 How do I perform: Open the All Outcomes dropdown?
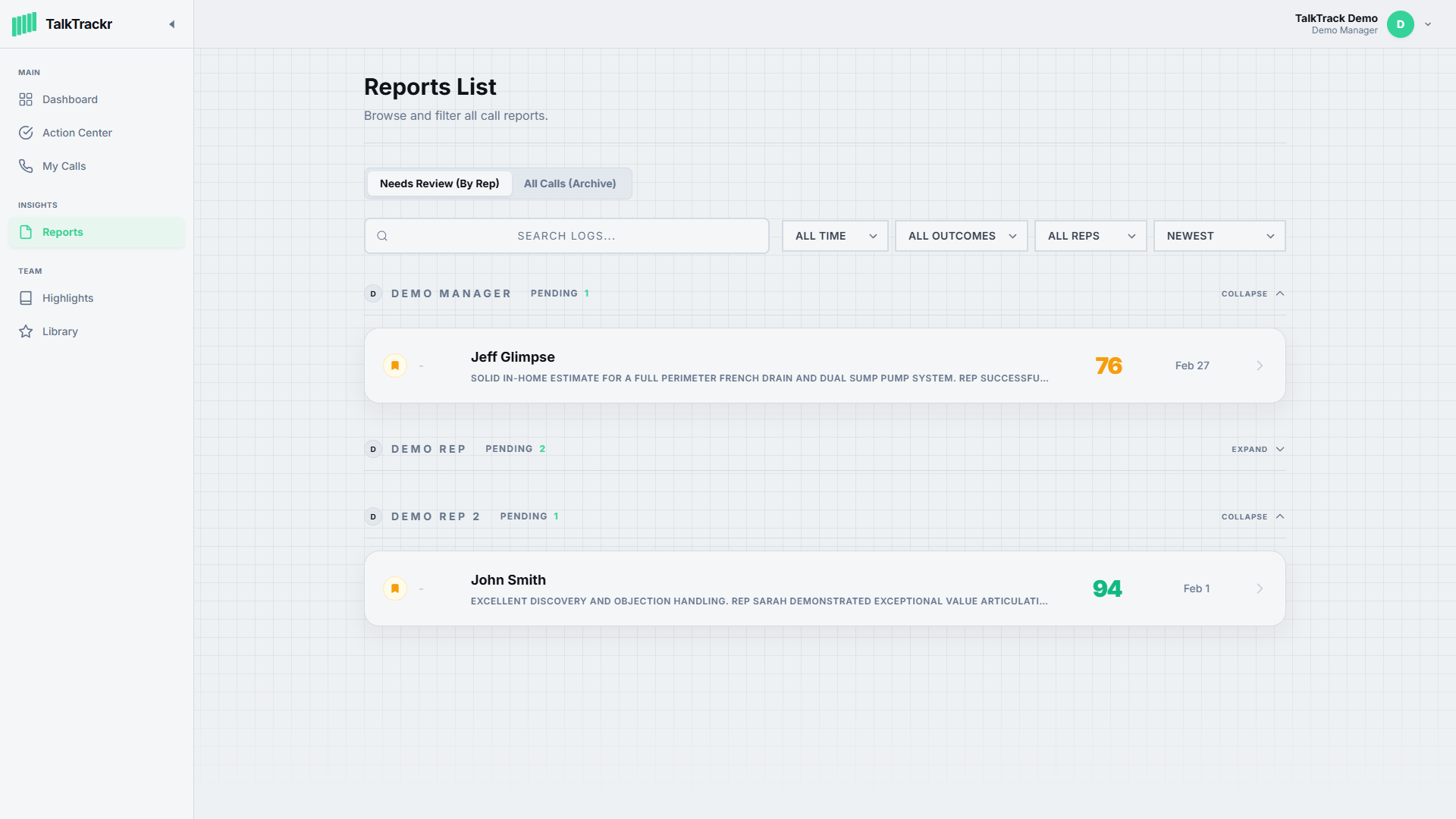pyautogui.click(x=961, y=236)
